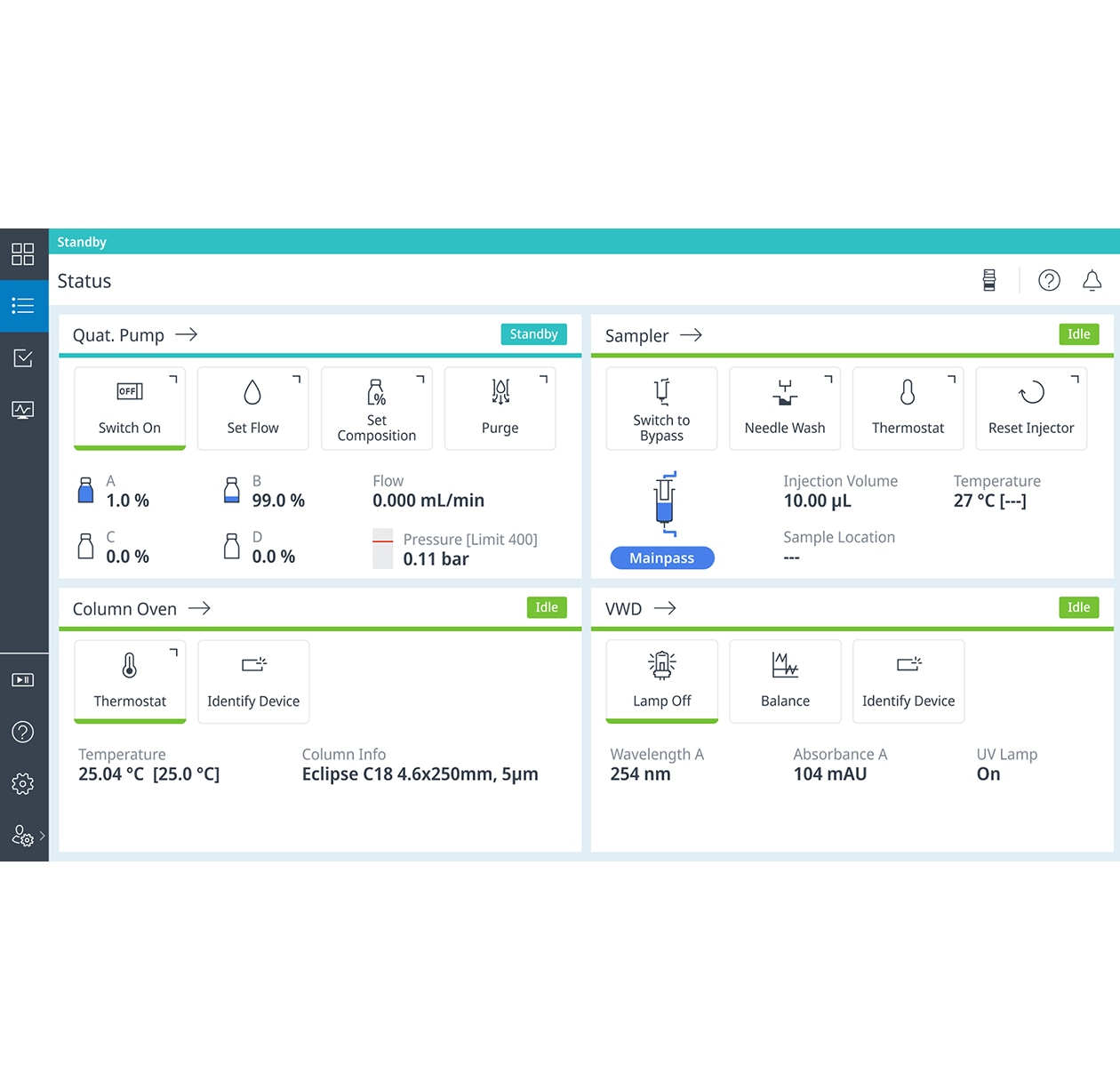Click the Mainpass valve position badge
The height and width of the screenshot is (1090, 1120).
click(661, 557)
